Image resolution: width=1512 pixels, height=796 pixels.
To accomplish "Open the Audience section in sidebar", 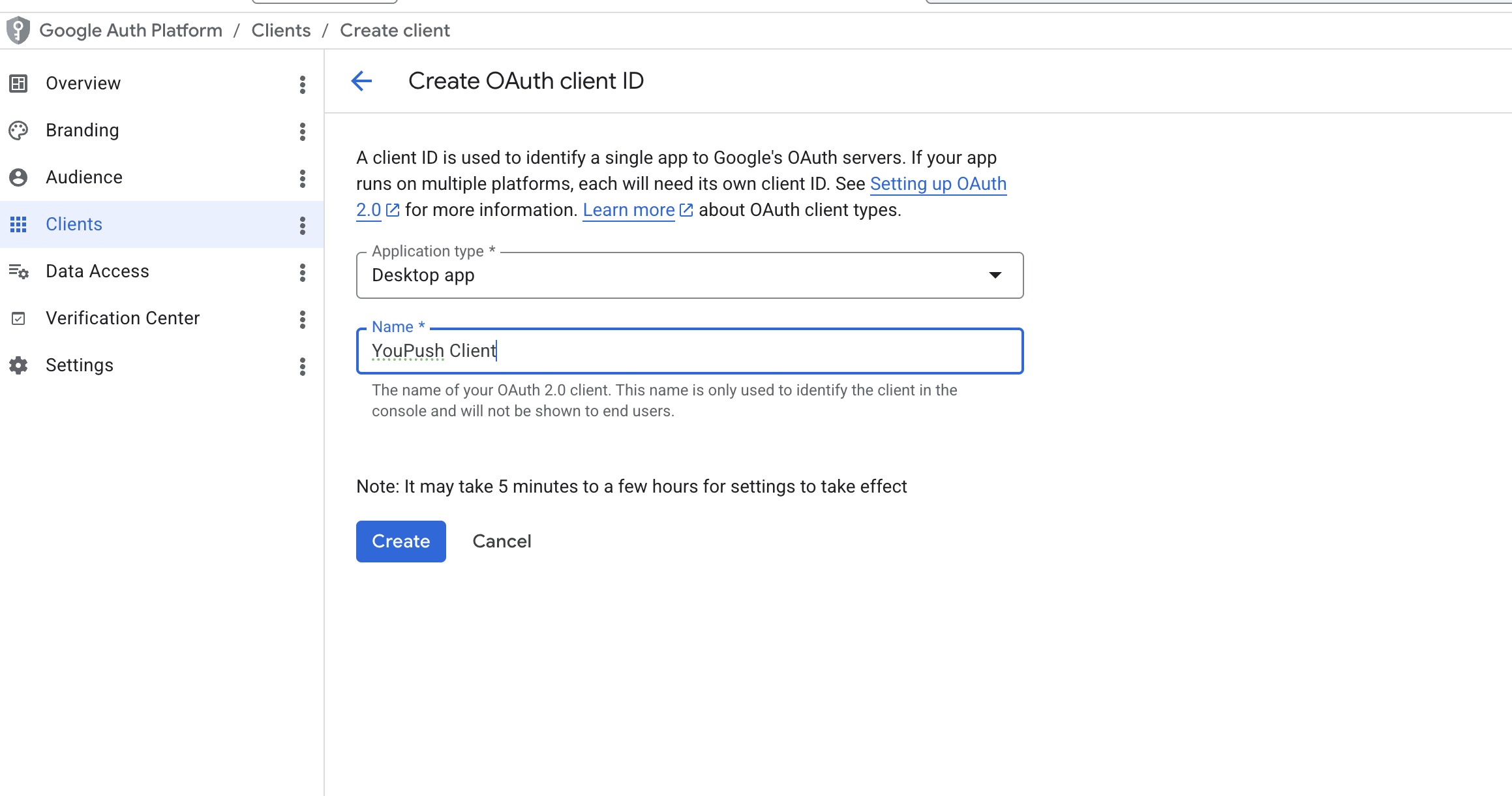I will (162, 177).
